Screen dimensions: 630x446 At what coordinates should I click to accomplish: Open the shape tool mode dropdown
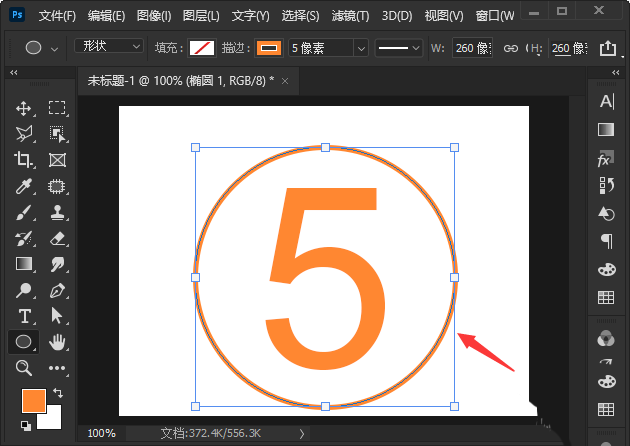point(109,47)
